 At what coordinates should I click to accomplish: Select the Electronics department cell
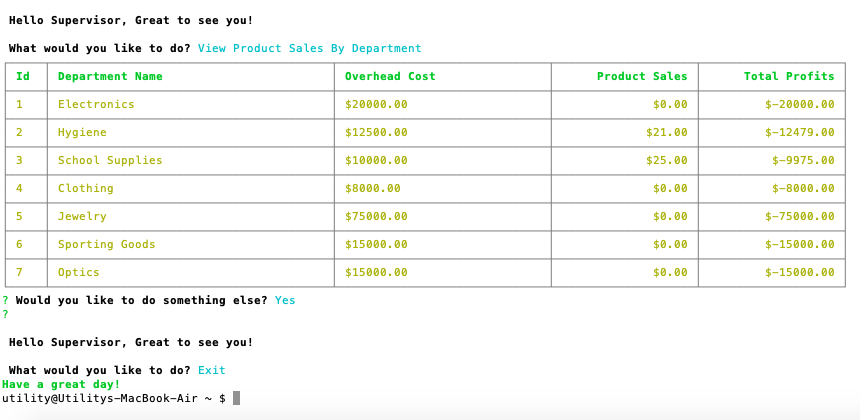pos(96,104)
